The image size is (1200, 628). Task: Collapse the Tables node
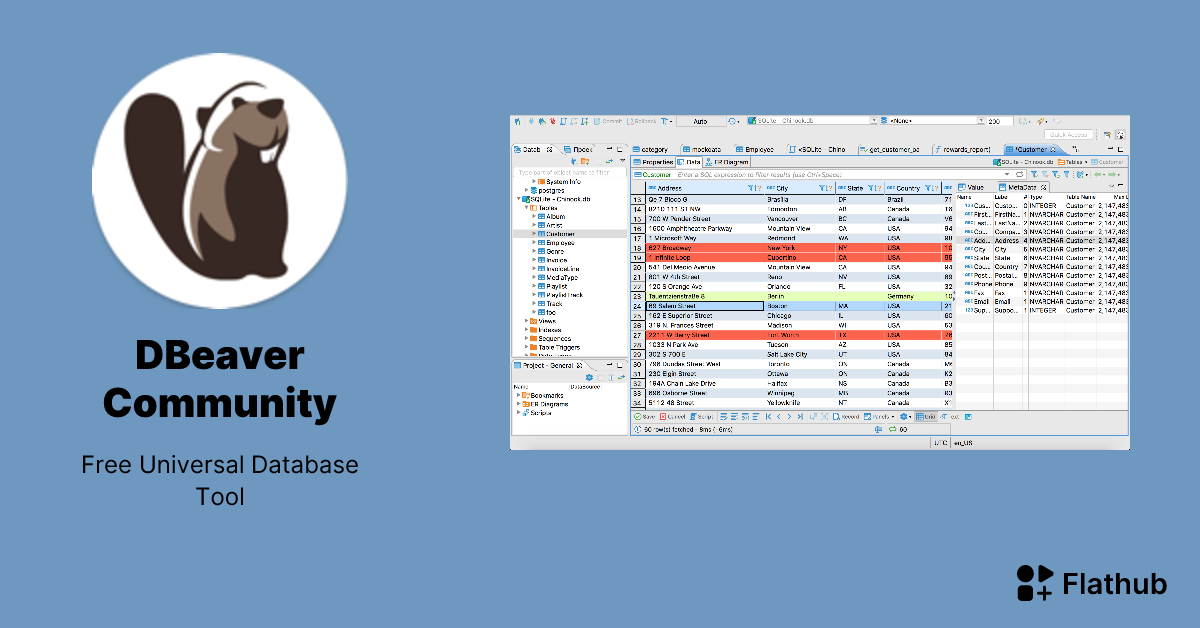point(525,207)
